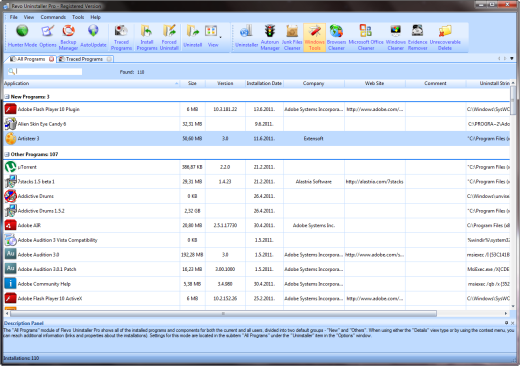Close the Description Panel
This screenshot has width=520, height=366.
(513, 323)
